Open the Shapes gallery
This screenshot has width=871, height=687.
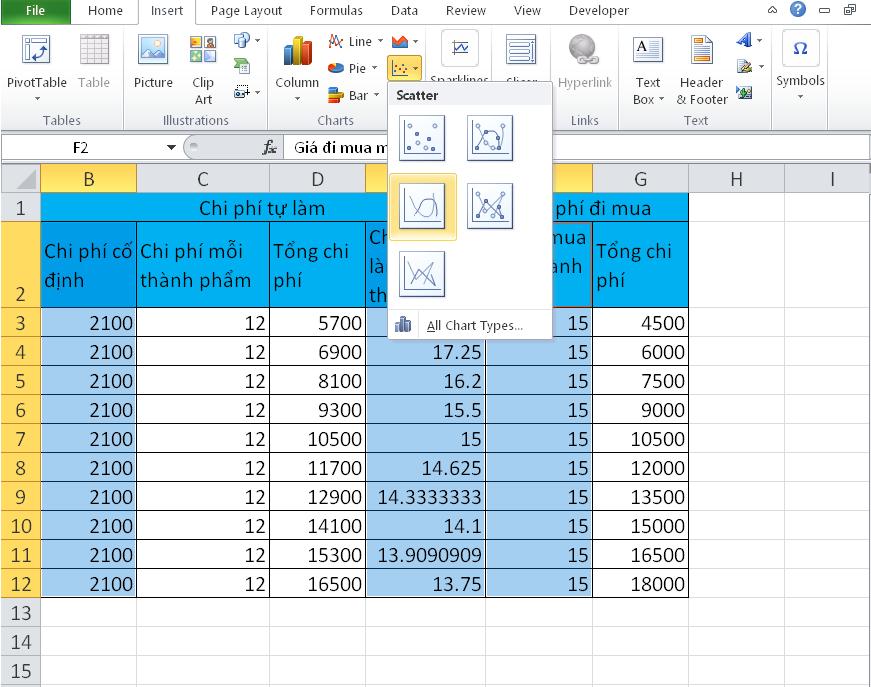click(242, 40)
